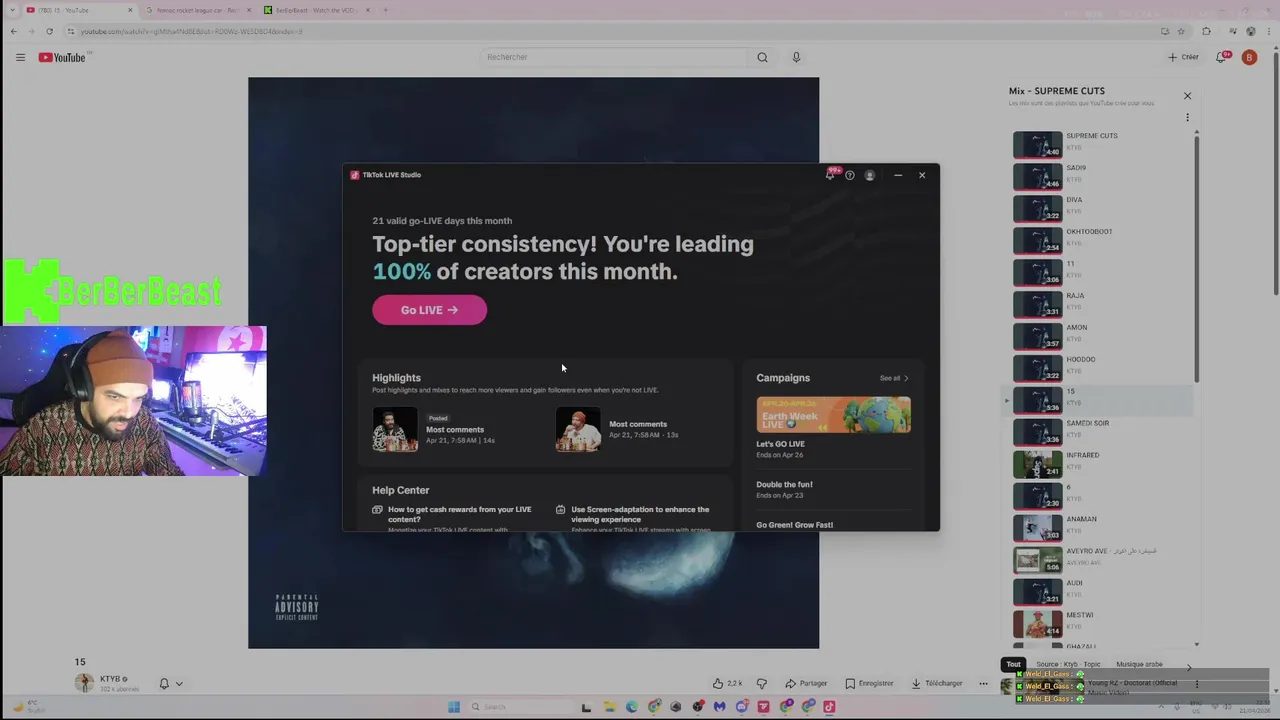The image size is (1280, 720).
Task: Reload the browser page
Action: 49,31
